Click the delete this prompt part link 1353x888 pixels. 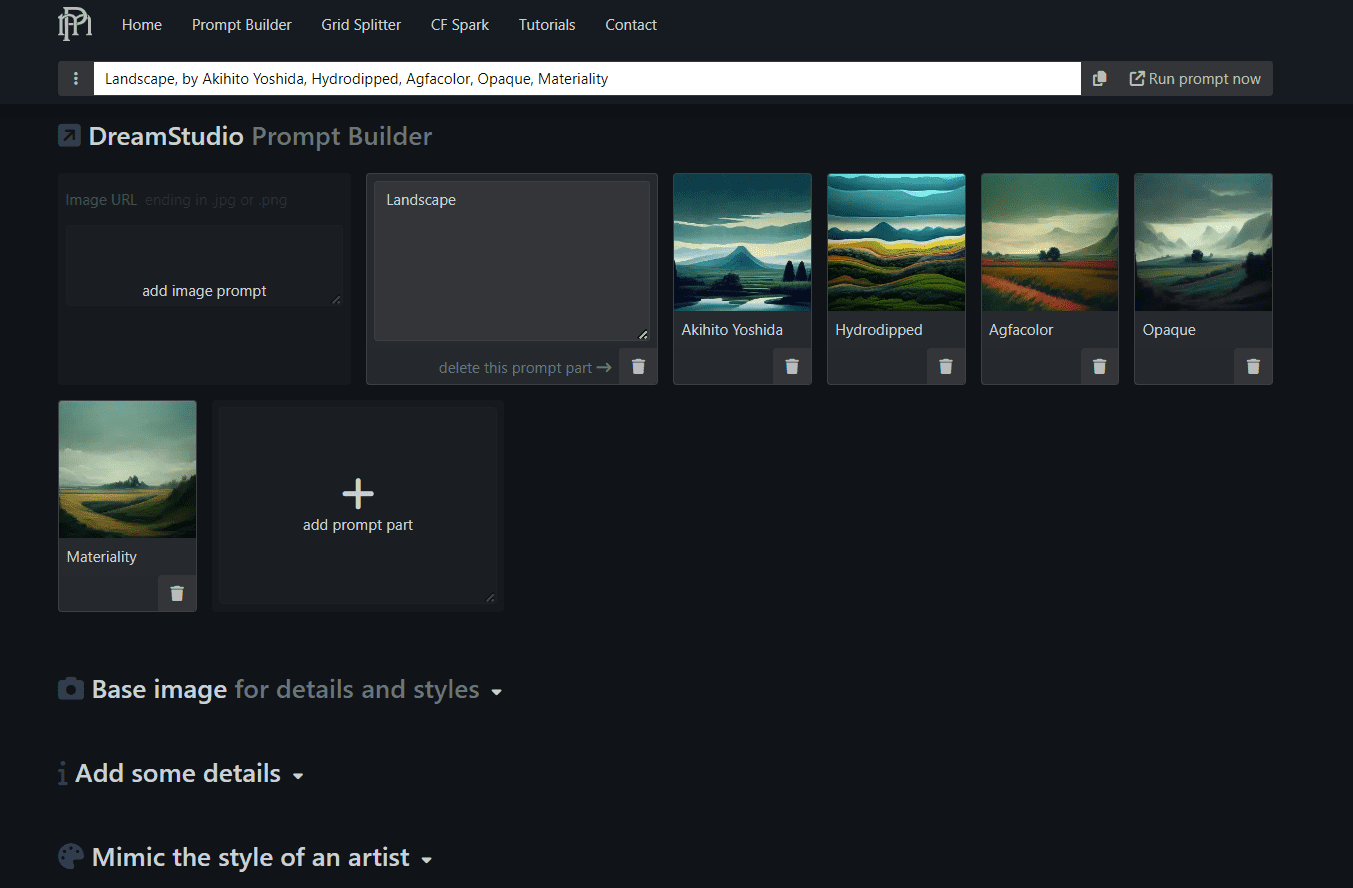515,367
